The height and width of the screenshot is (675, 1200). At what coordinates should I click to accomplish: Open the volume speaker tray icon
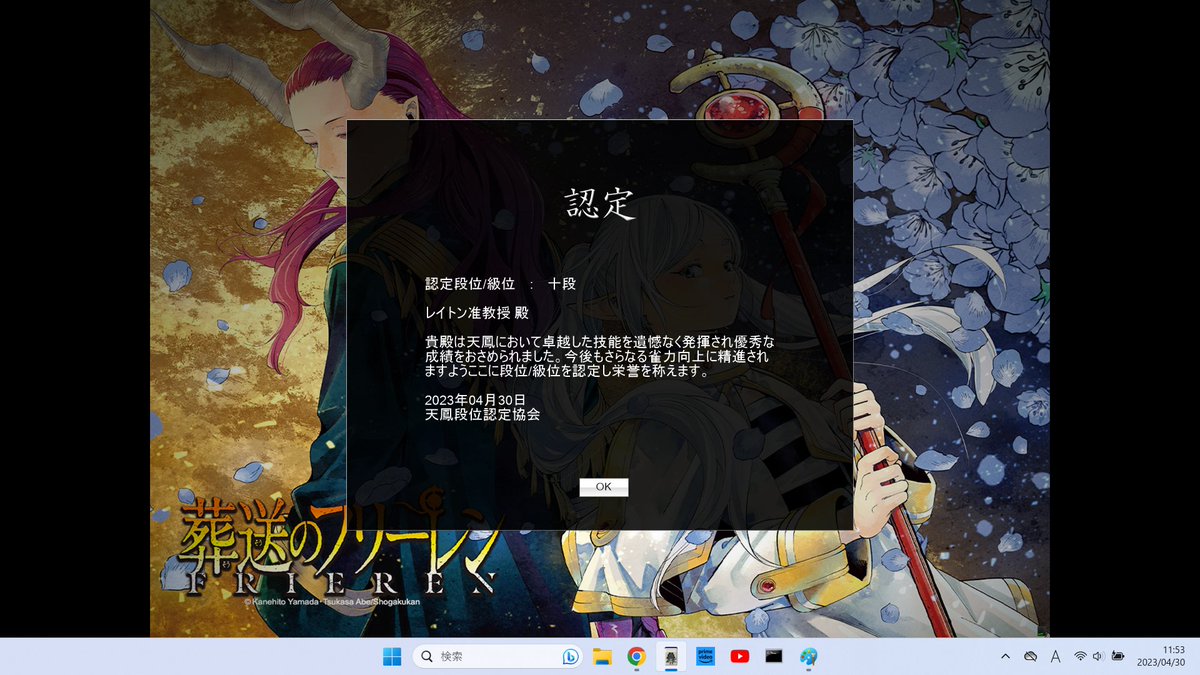[x=1098, y=656]
